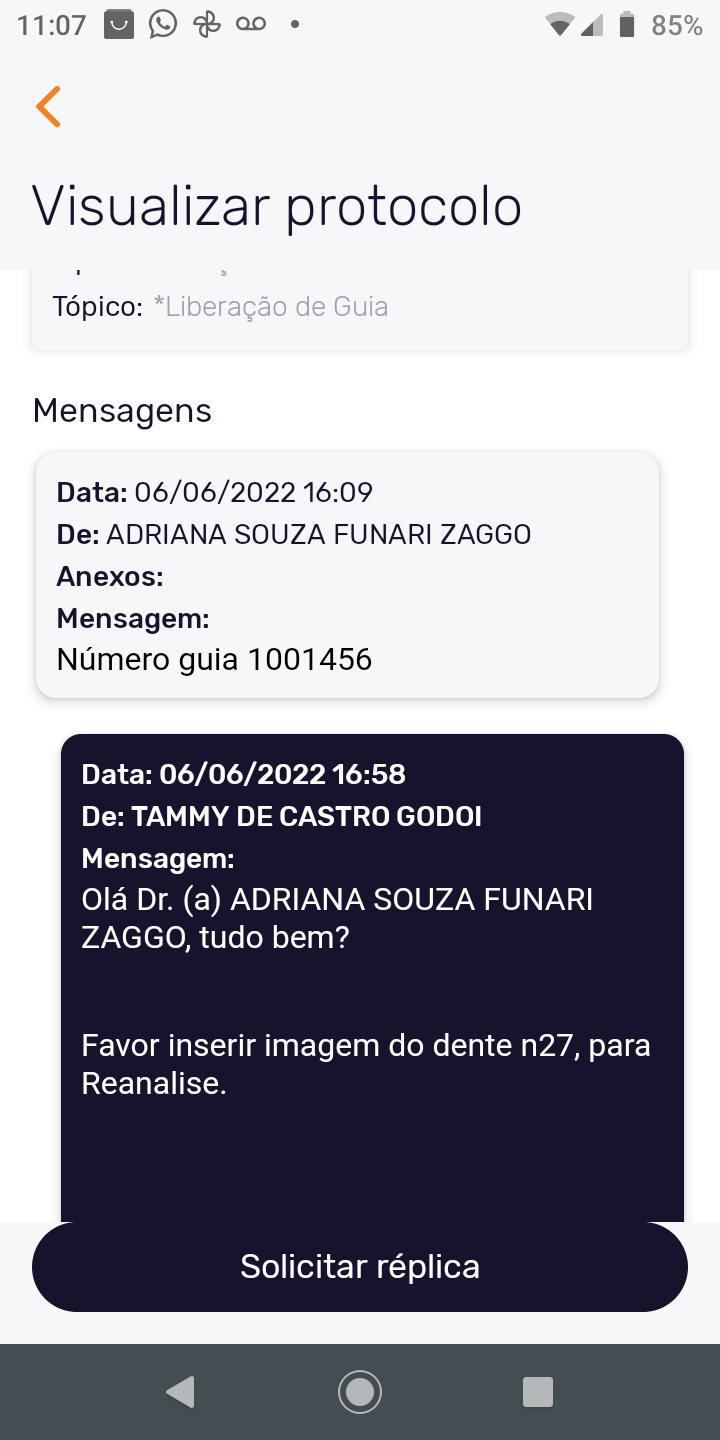This screenshot has width=720, height=1440.
Task: Tap the WhatsApp notification icon
Action: click(162, 24)
